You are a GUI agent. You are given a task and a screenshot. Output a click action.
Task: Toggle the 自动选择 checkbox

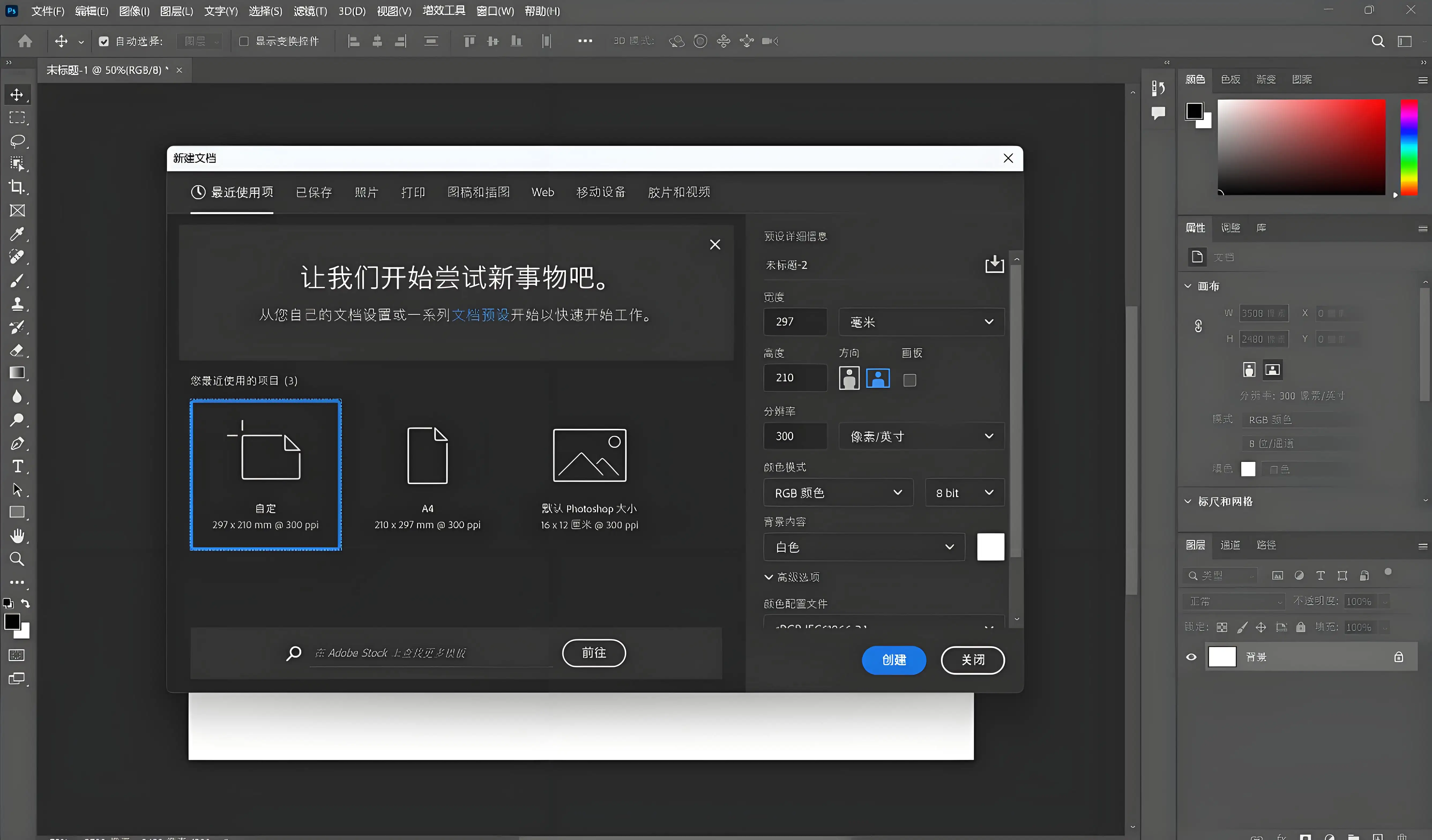[x=103, y=41]
